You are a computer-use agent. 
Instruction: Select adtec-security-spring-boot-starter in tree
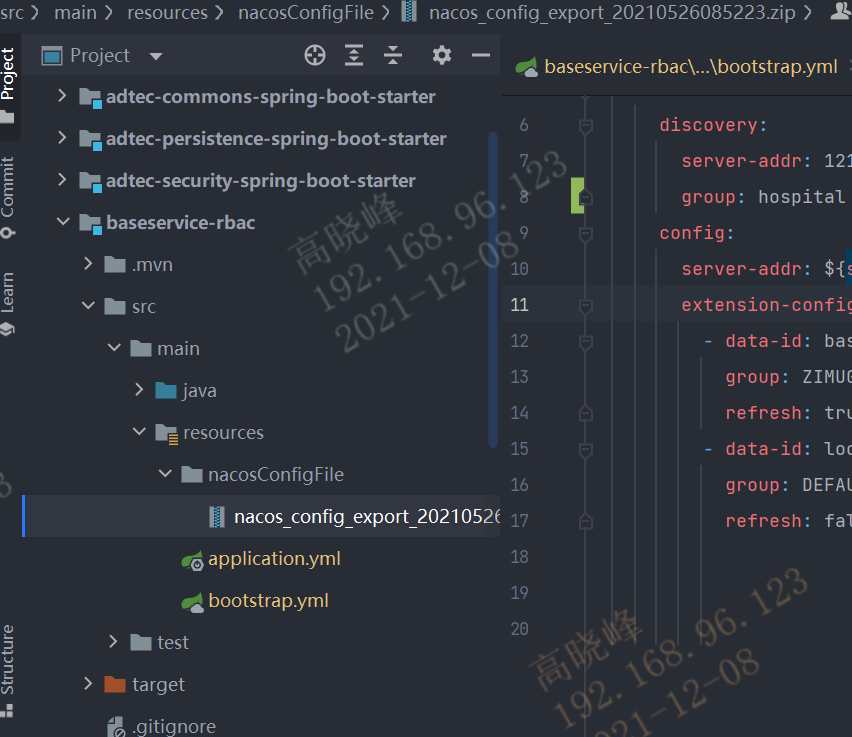tap(261, 180)
